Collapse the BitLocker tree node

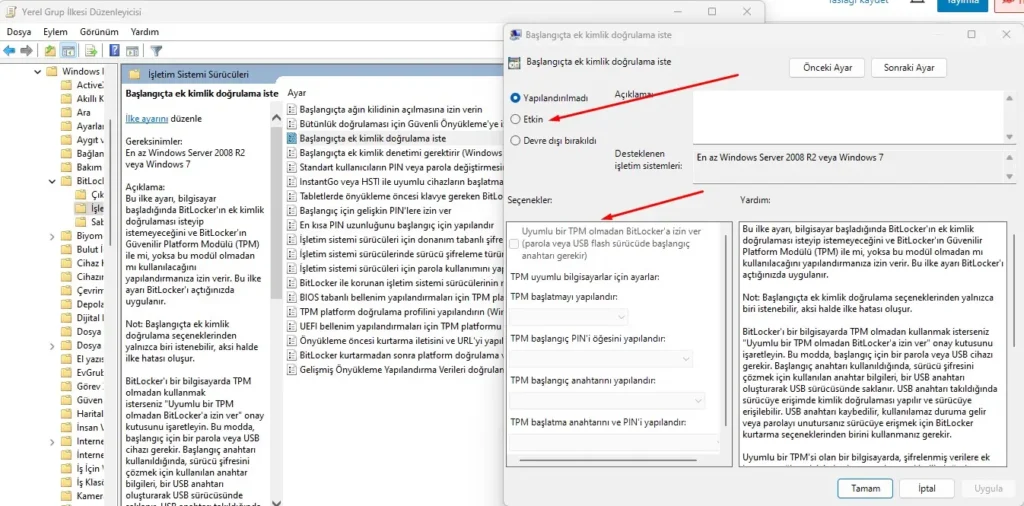point(52,181)
